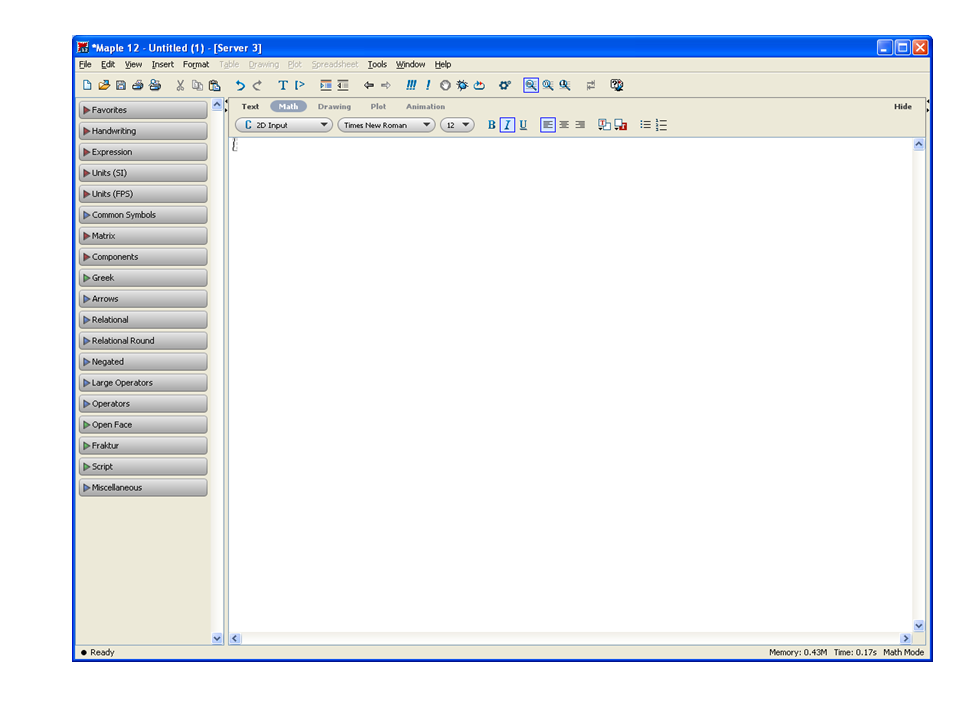Toggle Italic formatting
Image resolution: width=960 pixels, height=720 pixels.
tap(507, 125)
